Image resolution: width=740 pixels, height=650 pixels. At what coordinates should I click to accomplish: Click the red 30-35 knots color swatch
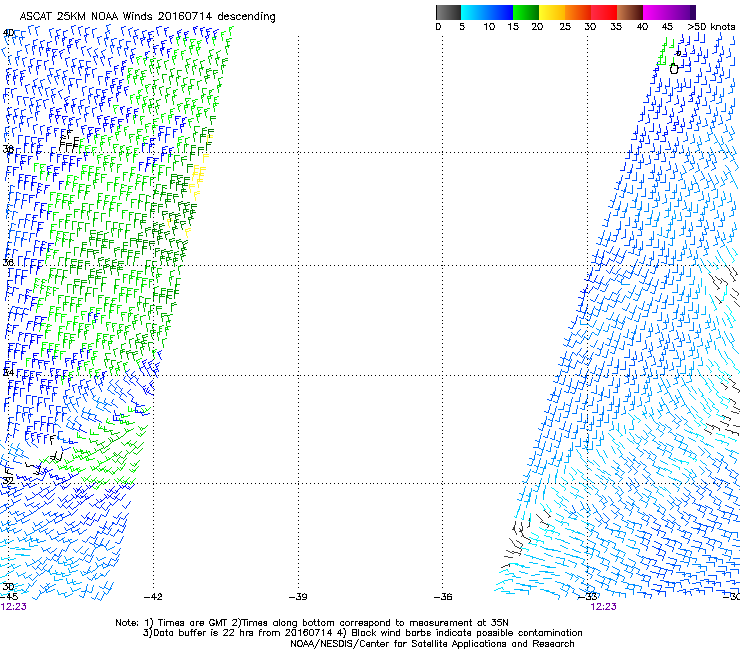point(604,12)
